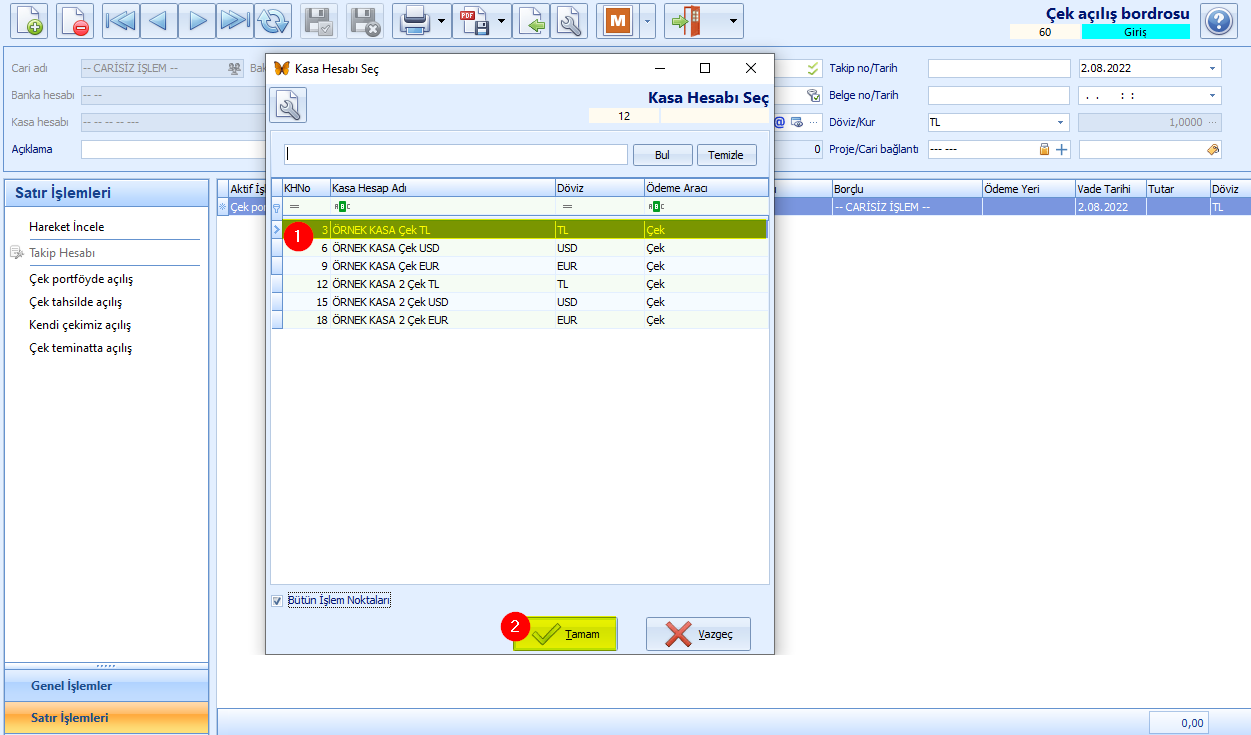Screen dimensions: 1251x735
Task: Open the Takip tarih date dropdown
Action: click(1213, 68)
